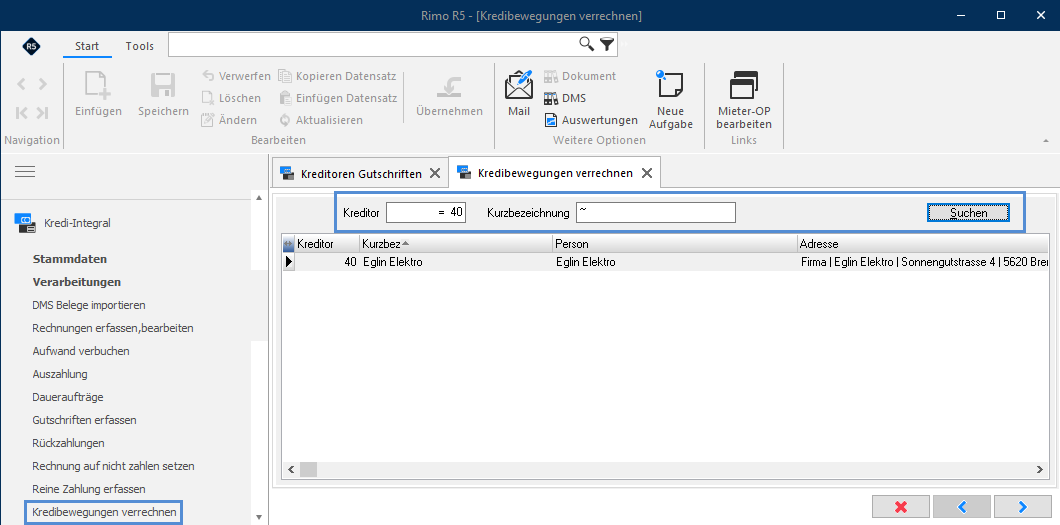Collapse the ribbon with small arrow
This screenshot has height=525, width=1060.
tap(1046, 141)
